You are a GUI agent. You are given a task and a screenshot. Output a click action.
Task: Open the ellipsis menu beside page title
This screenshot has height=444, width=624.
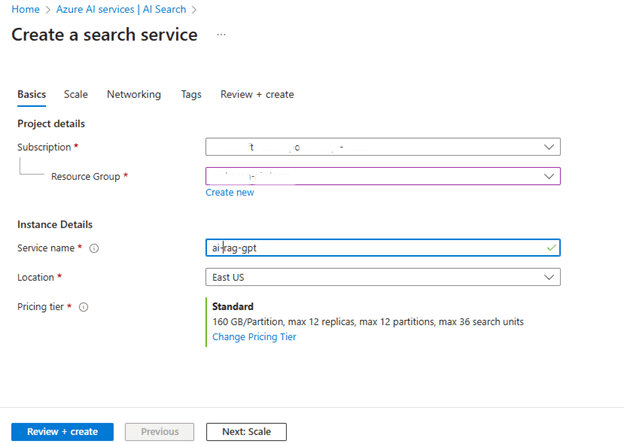[x=221, y=34]
